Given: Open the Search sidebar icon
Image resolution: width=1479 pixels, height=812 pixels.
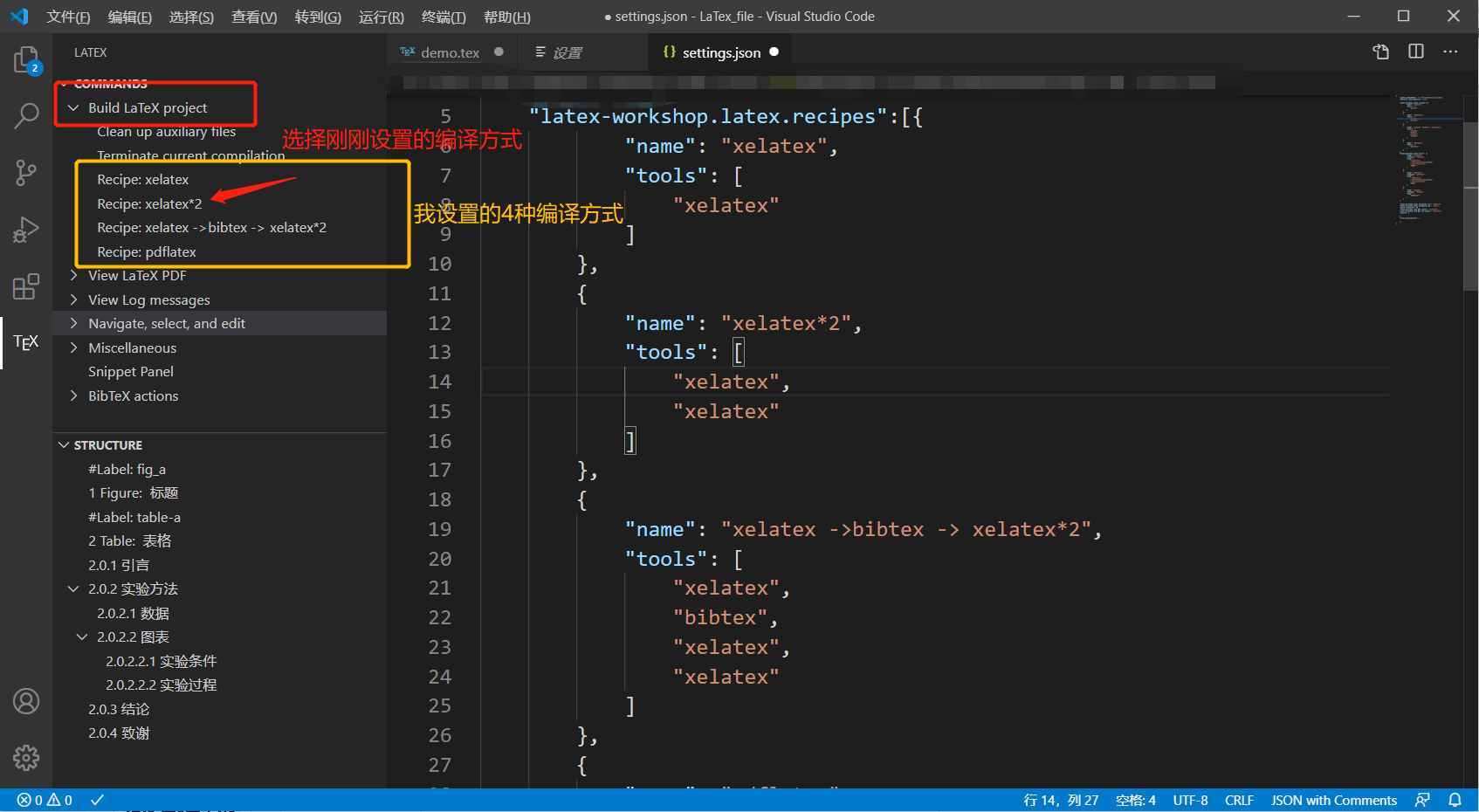Looking at the screenshot, I should coord(25,115).
